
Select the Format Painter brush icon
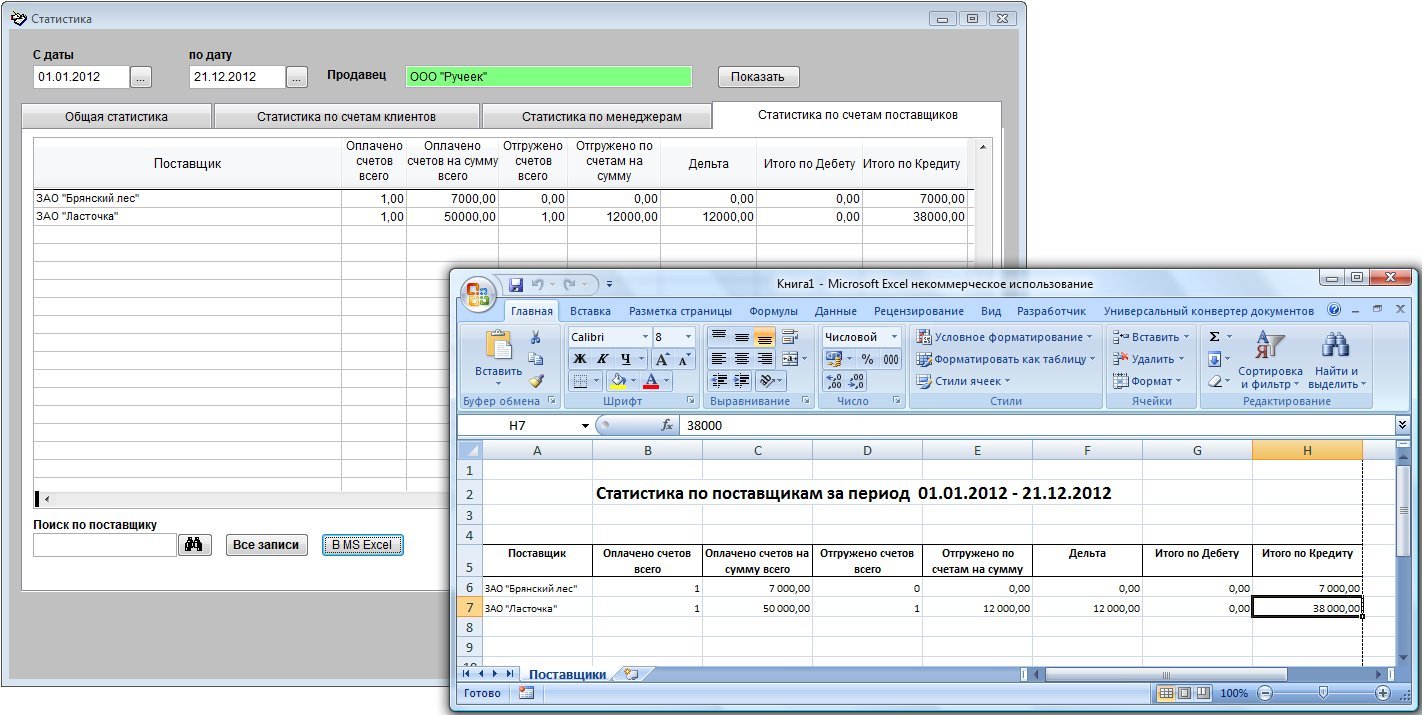(536, 381)
